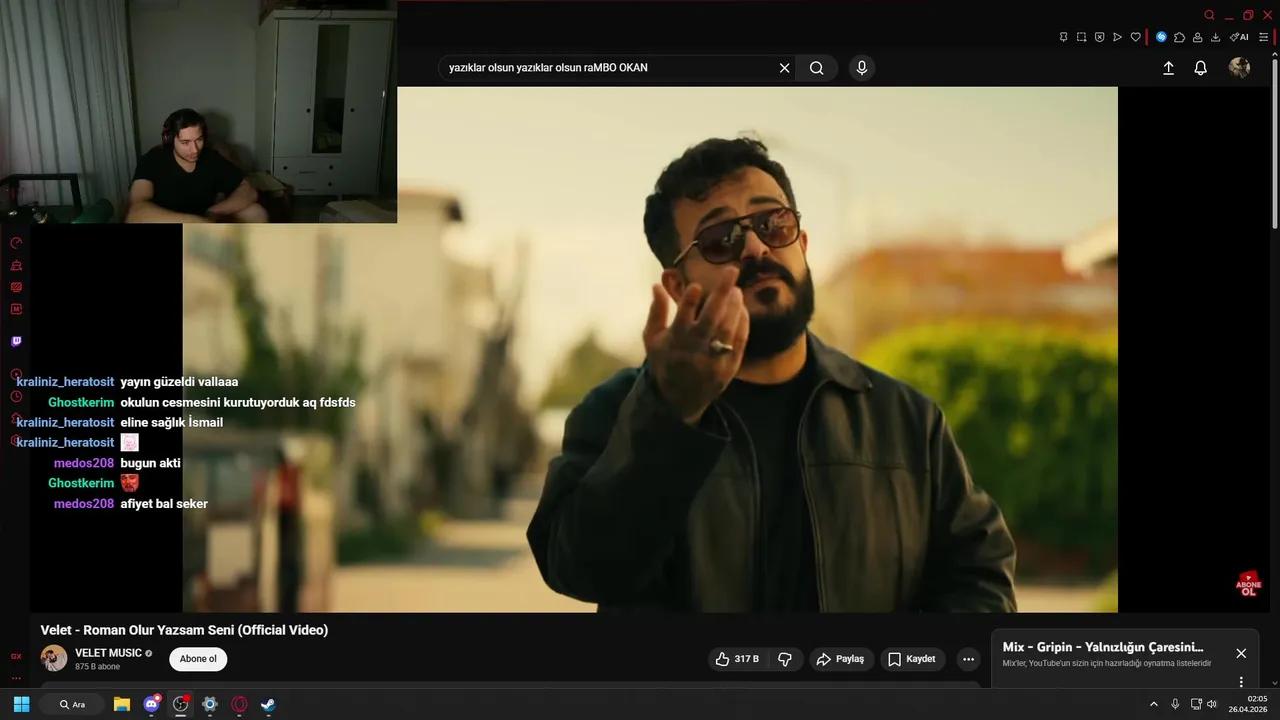Viewport: 1280px width, 720px height.
Task: Click the taskbar microphone tray icon
Action: [1175, 704]
